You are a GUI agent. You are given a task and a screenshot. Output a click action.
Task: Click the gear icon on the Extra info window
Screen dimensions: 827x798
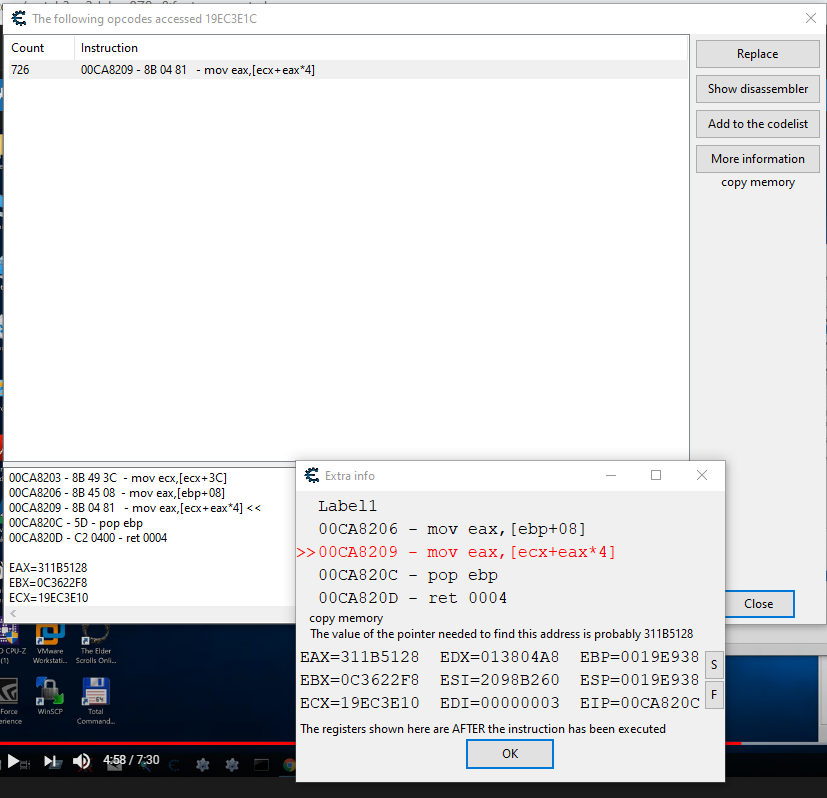[311, 476]
